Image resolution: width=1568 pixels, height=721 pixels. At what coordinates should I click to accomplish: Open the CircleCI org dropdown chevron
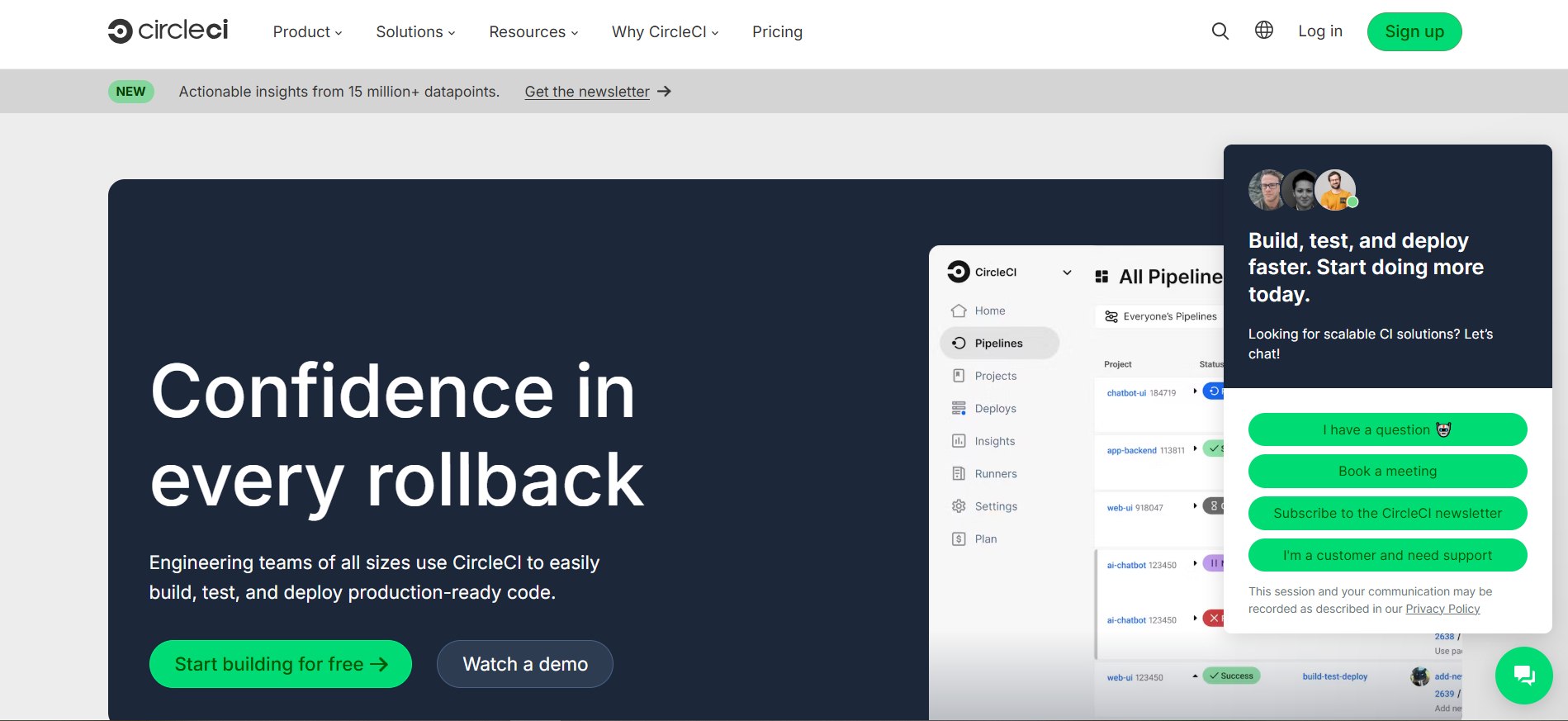point(1067,273)
